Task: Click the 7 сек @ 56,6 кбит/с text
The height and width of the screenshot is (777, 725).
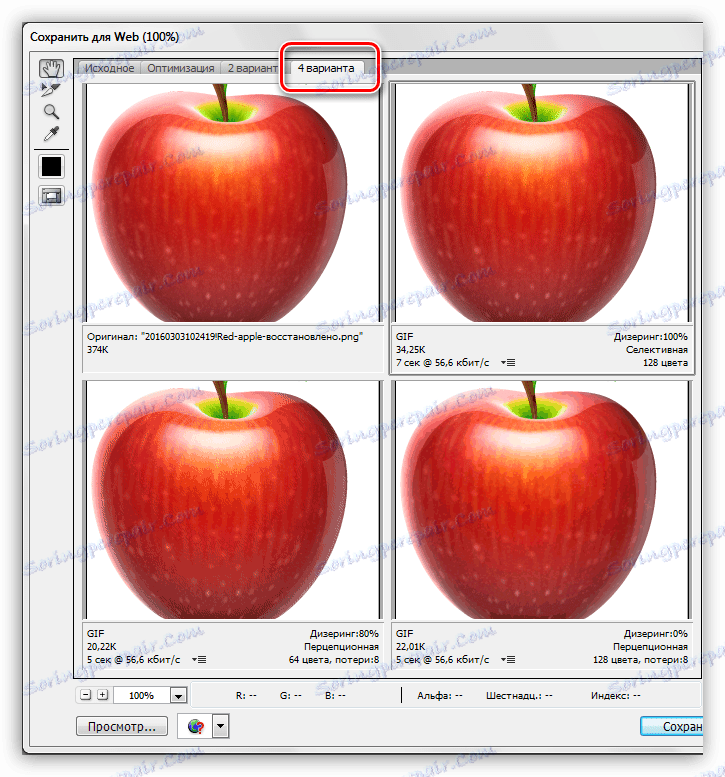Action: (x=442, y=363)
